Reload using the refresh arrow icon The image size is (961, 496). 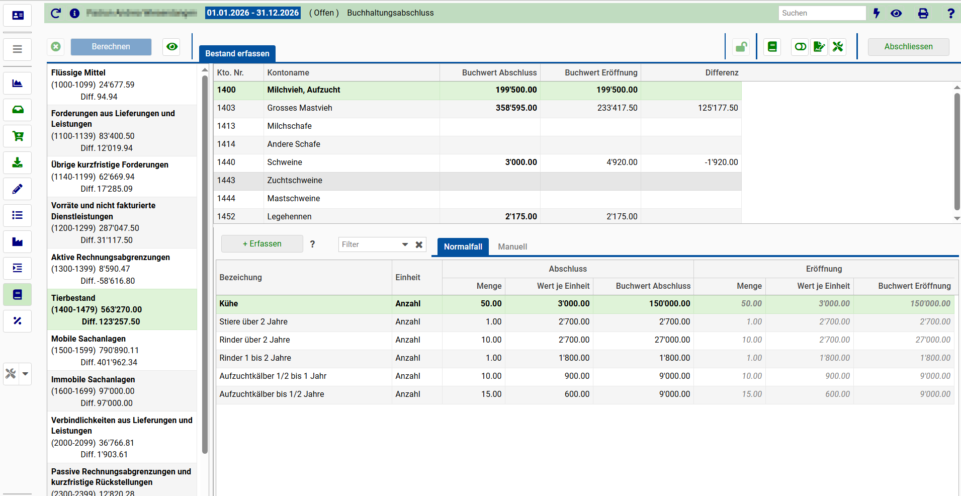click(x=56, y=13)
